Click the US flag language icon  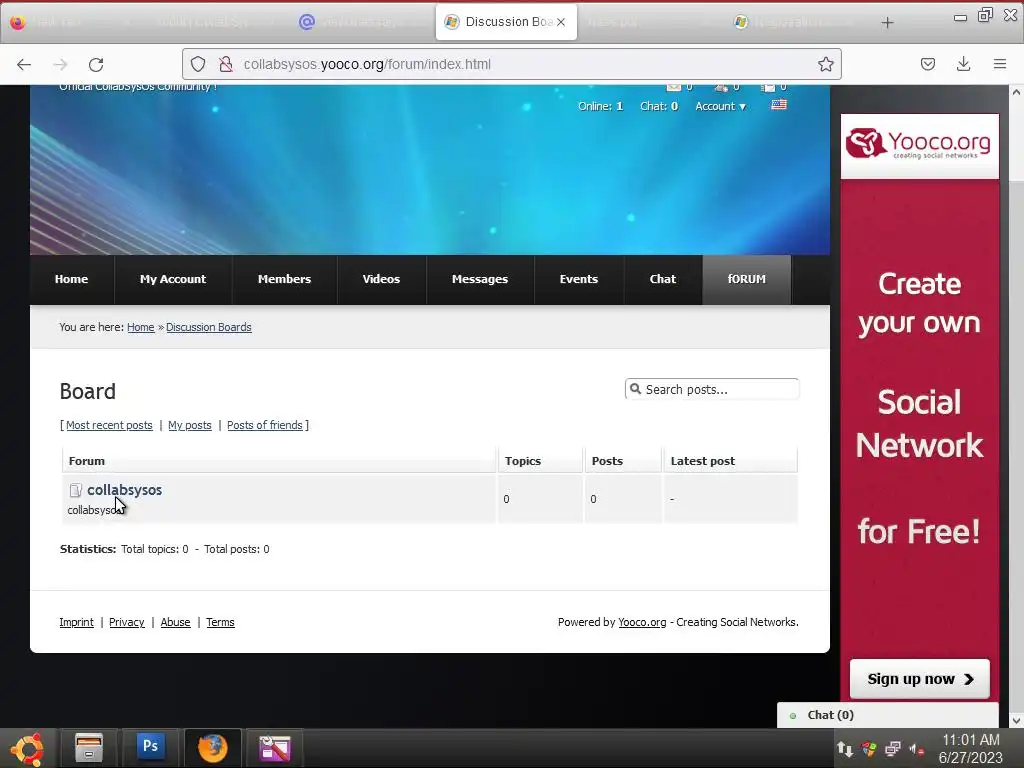point(778,104)
